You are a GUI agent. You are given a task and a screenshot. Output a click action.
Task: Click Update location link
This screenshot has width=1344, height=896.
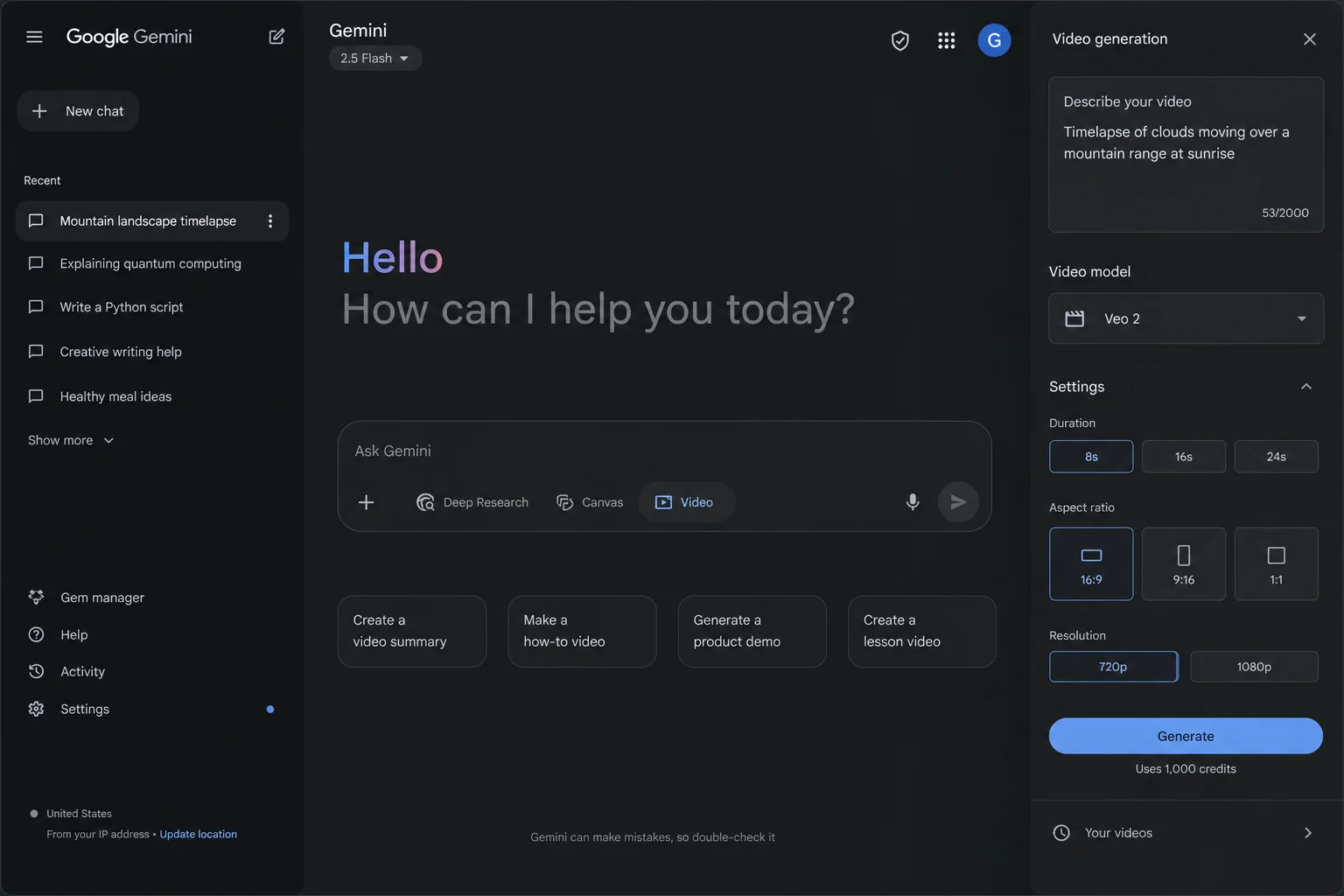pos(198,834)
